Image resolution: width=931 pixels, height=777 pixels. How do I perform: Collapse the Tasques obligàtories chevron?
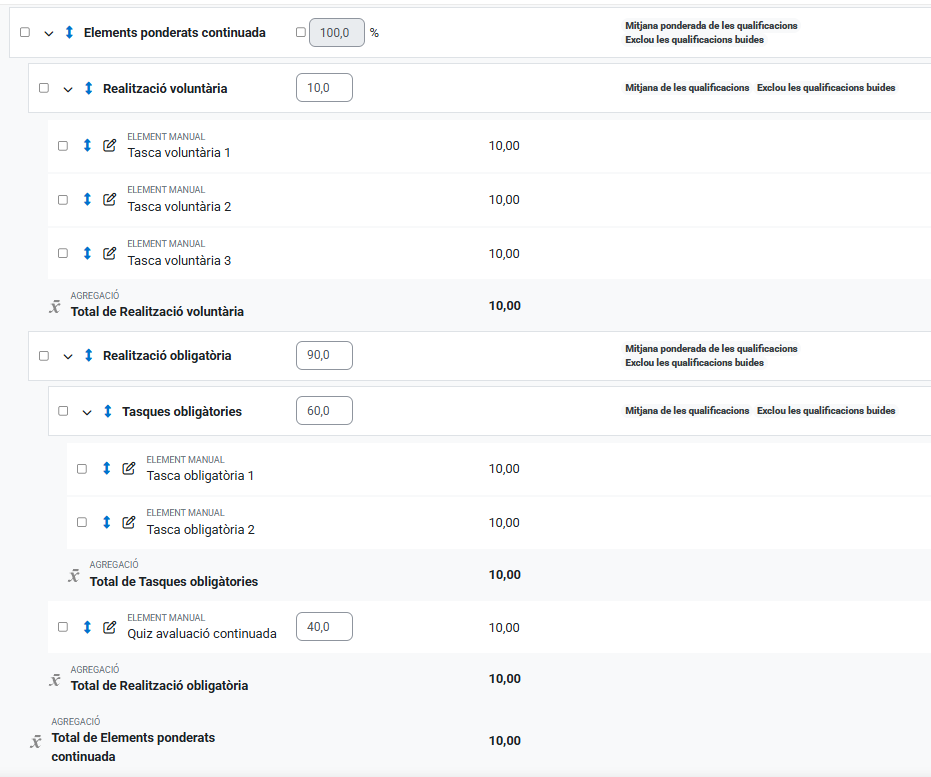(x=87, y=412)
